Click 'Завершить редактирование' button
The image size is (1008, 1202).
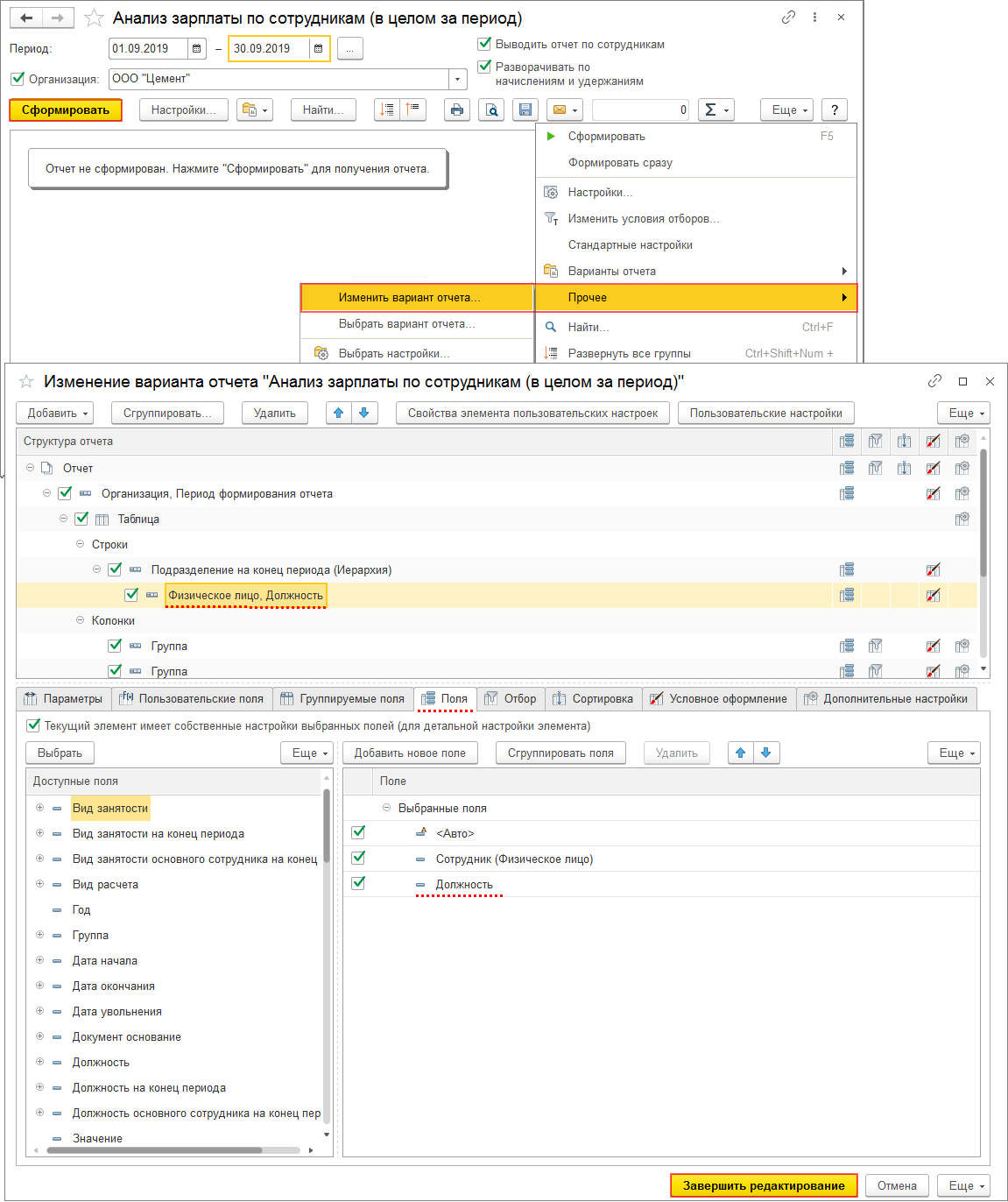(x=764, y=1185)
